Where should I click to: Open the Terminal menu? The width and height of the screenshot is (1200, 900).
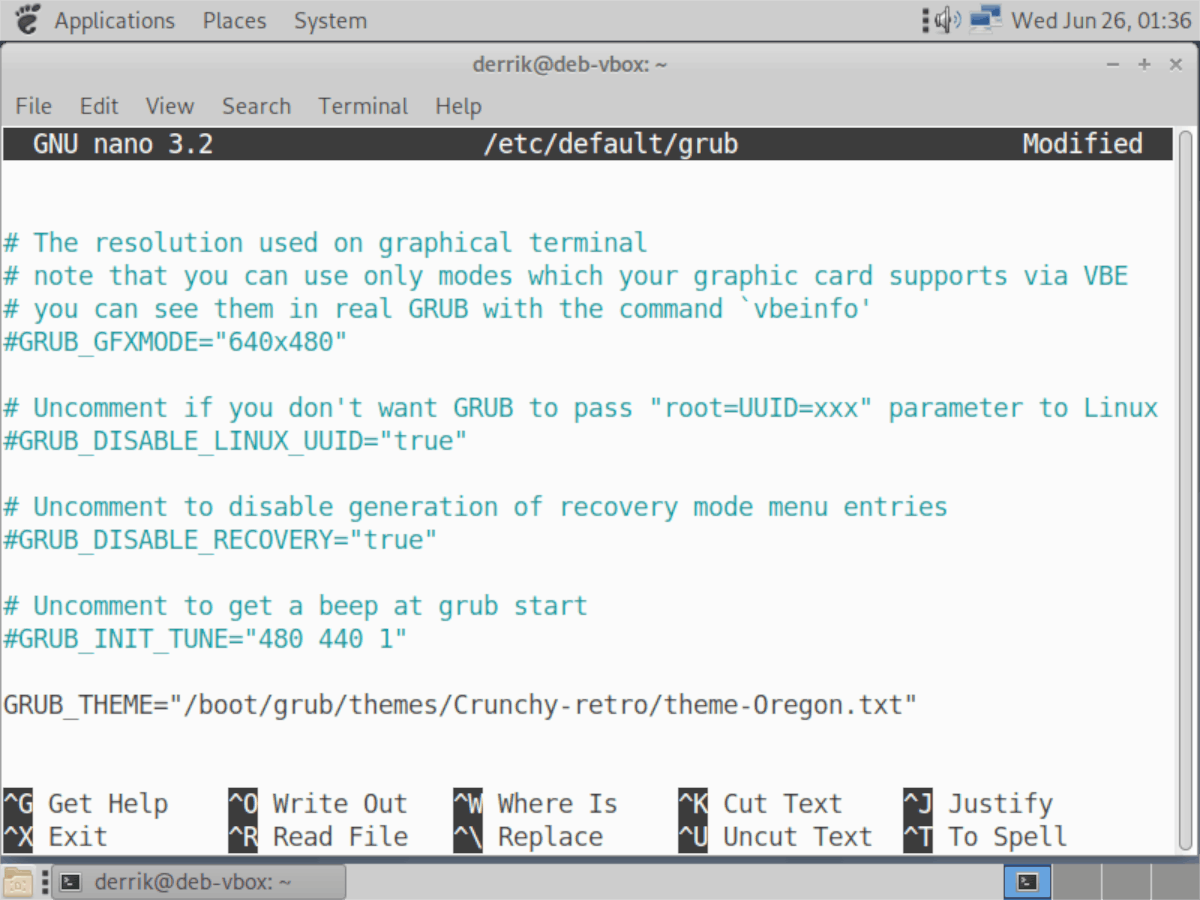(x=362, y=106)
